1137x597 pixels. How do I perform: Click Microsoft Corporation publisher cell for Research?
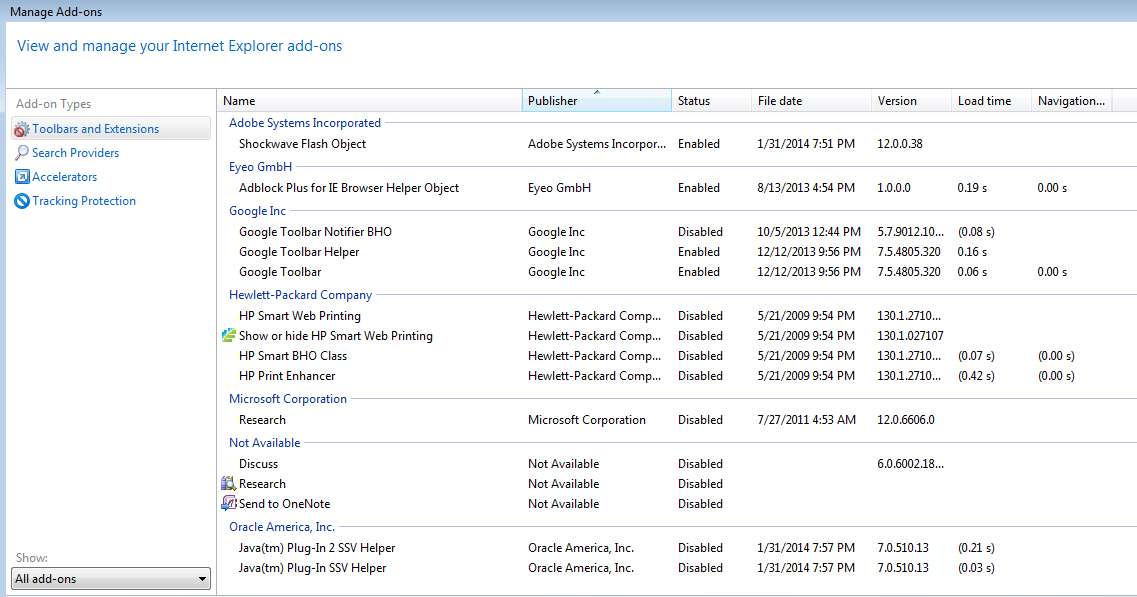tap(587, 420)
